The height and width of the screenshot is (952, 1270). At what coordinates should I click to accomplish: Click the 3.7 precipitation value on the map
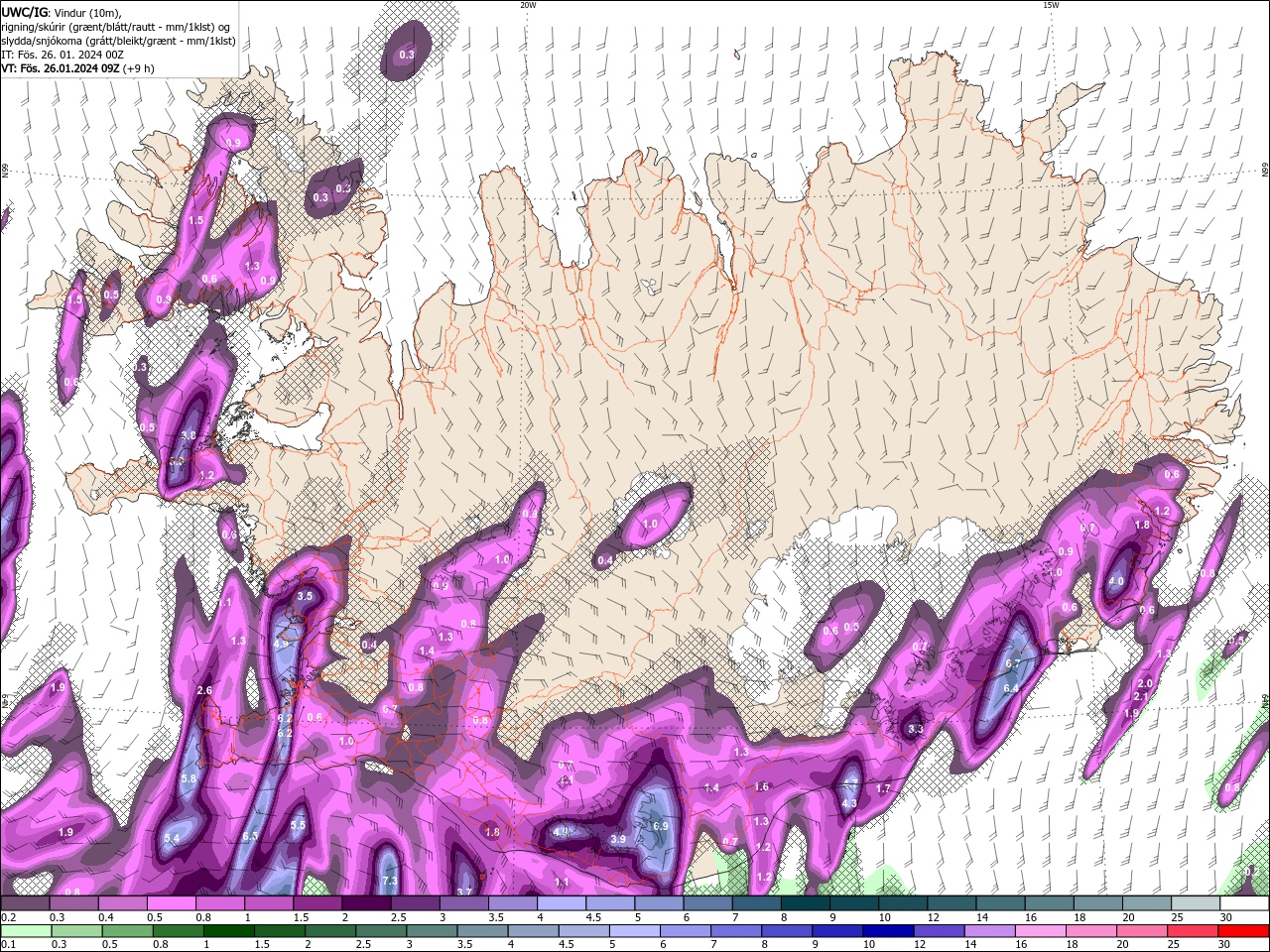click(463, 892)
